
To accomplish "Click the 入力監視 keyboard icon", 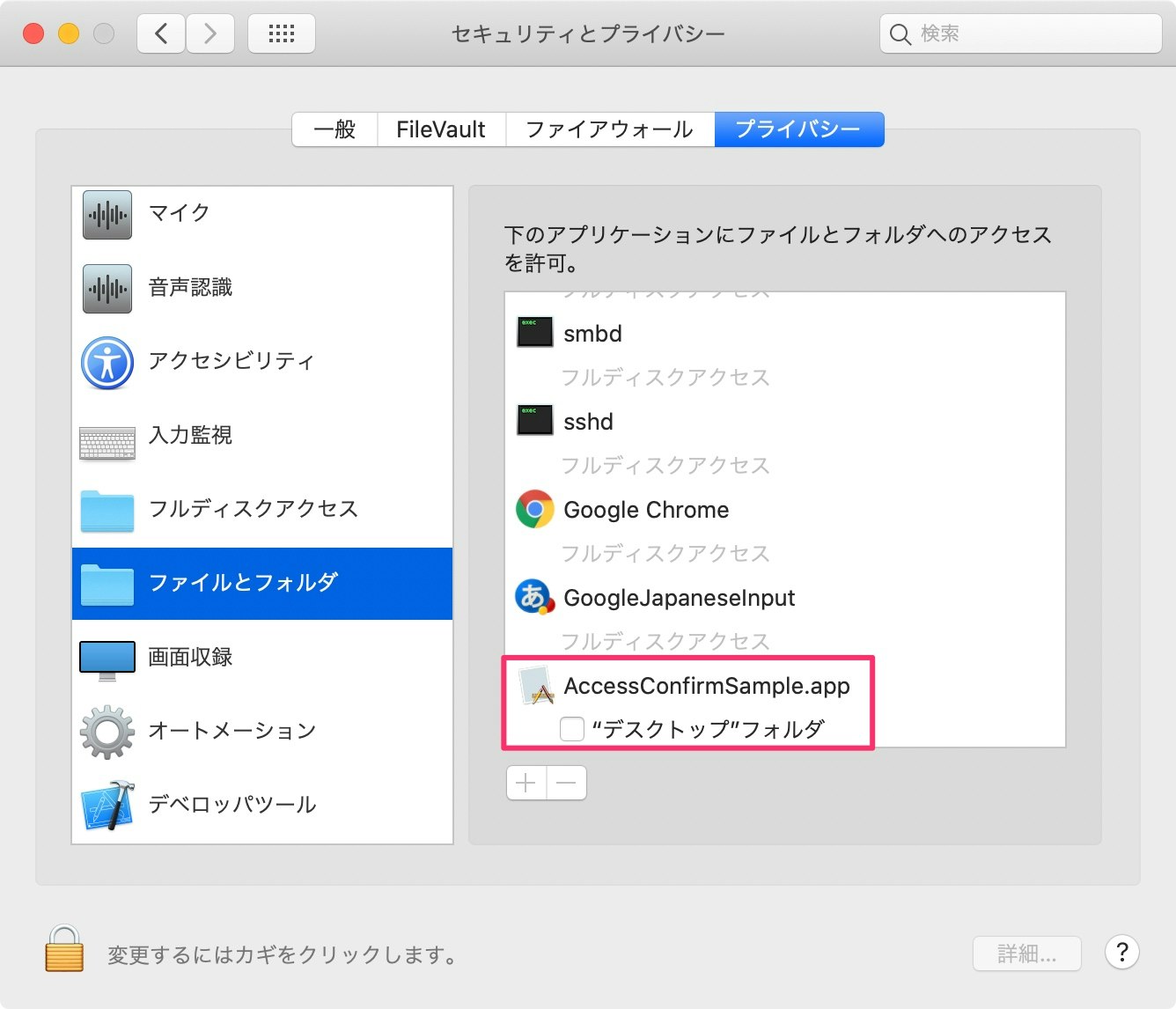I will pos(107,443).
